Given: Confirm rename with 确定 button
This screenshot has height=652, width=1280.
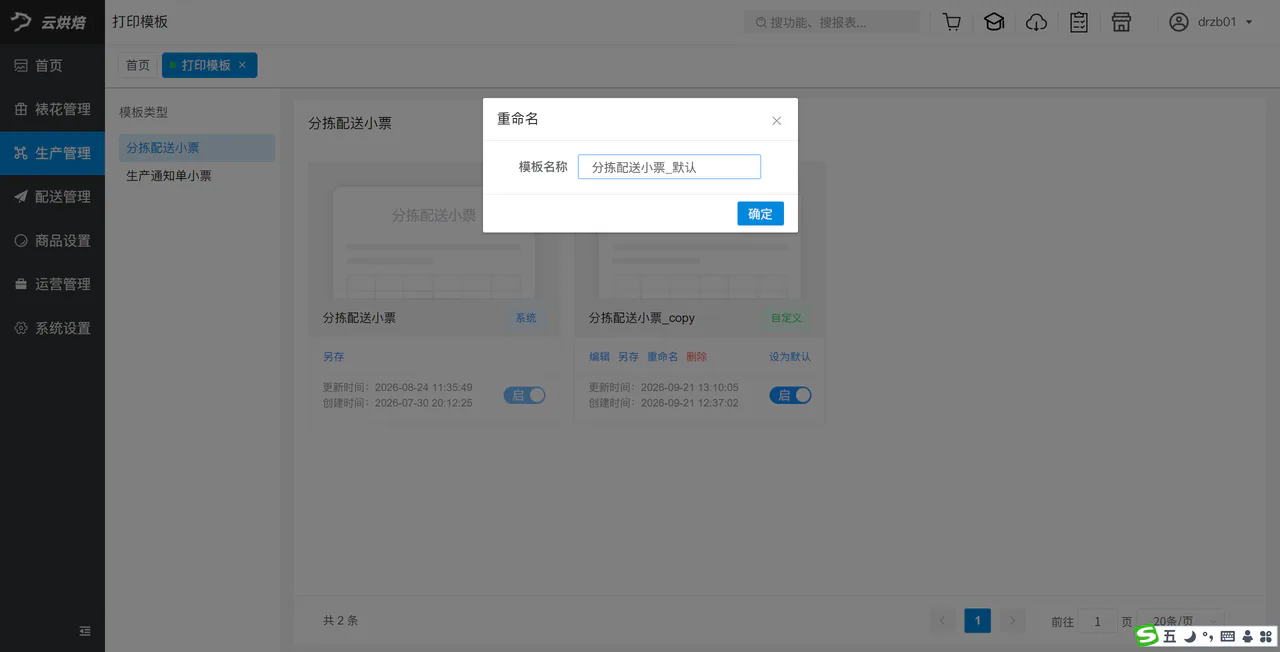Looking at the screenshot, I should 760,213.
